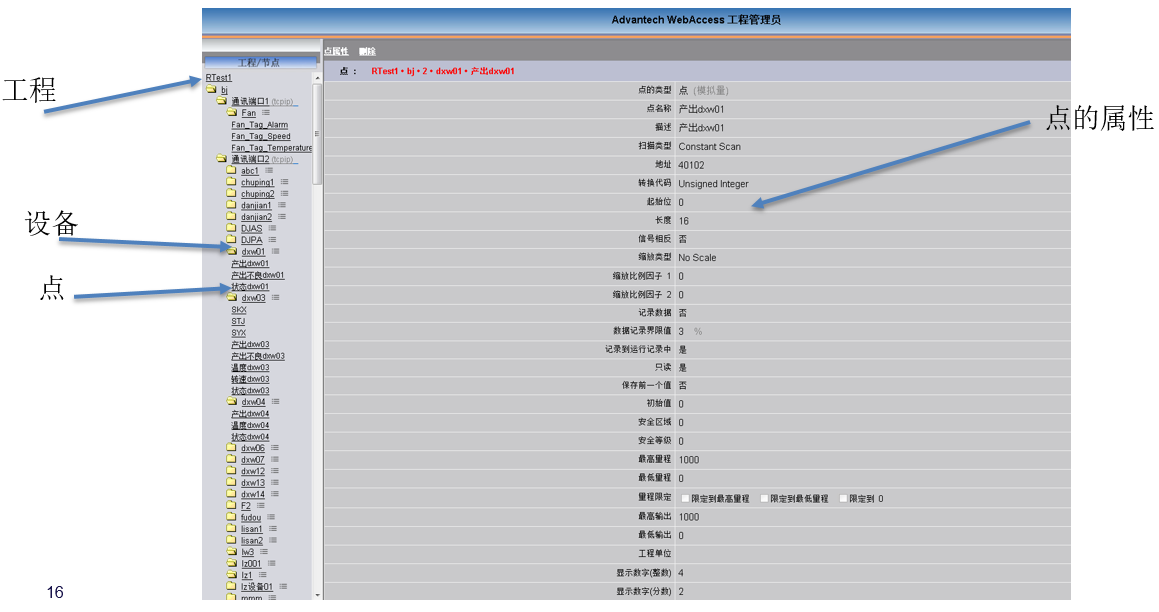Screen dimensions: 1159x612
Task: Click the address value 40102
Action: coord(691,165)
